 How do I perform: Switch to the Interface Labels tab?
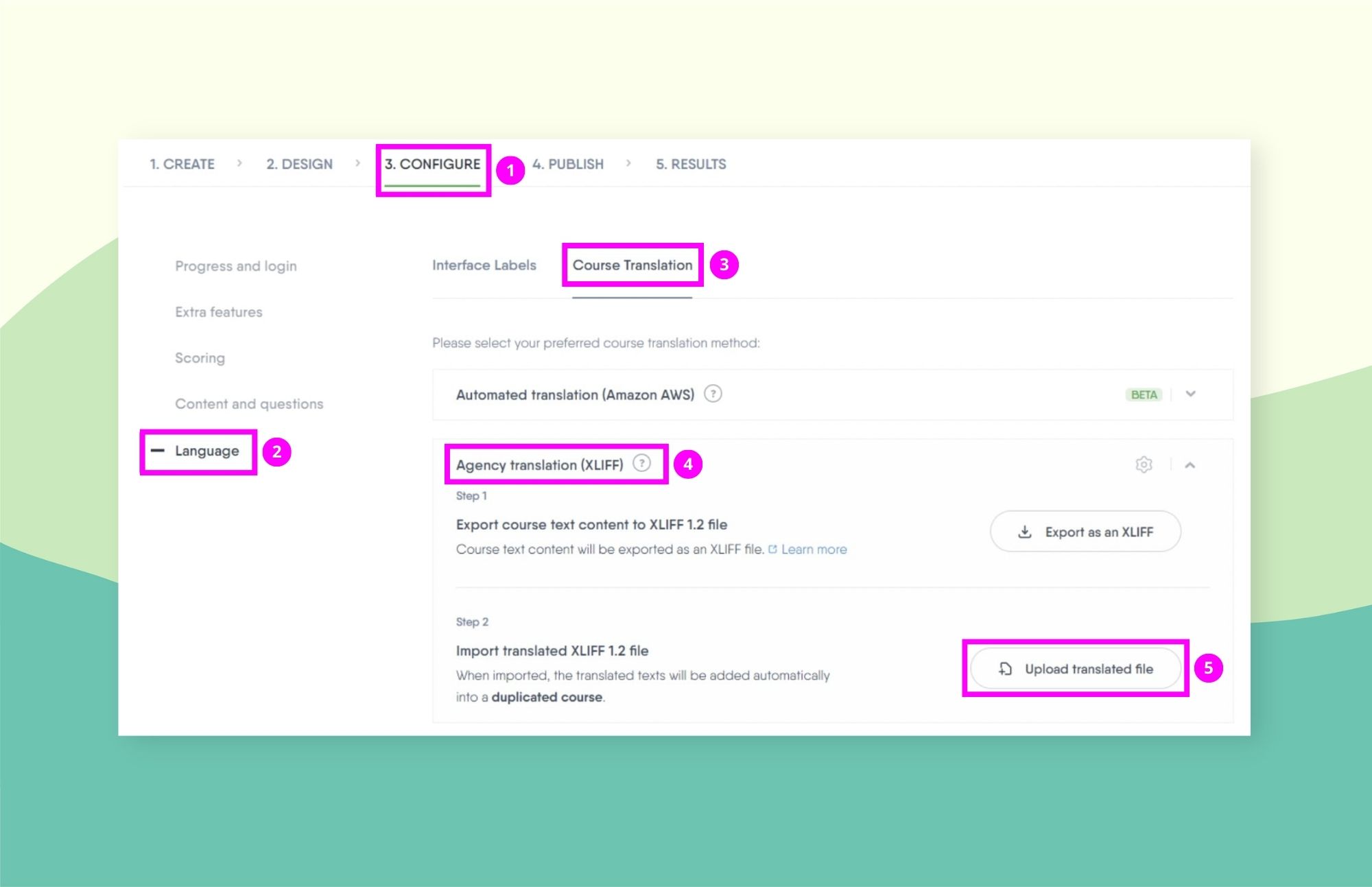coord(483,265)
